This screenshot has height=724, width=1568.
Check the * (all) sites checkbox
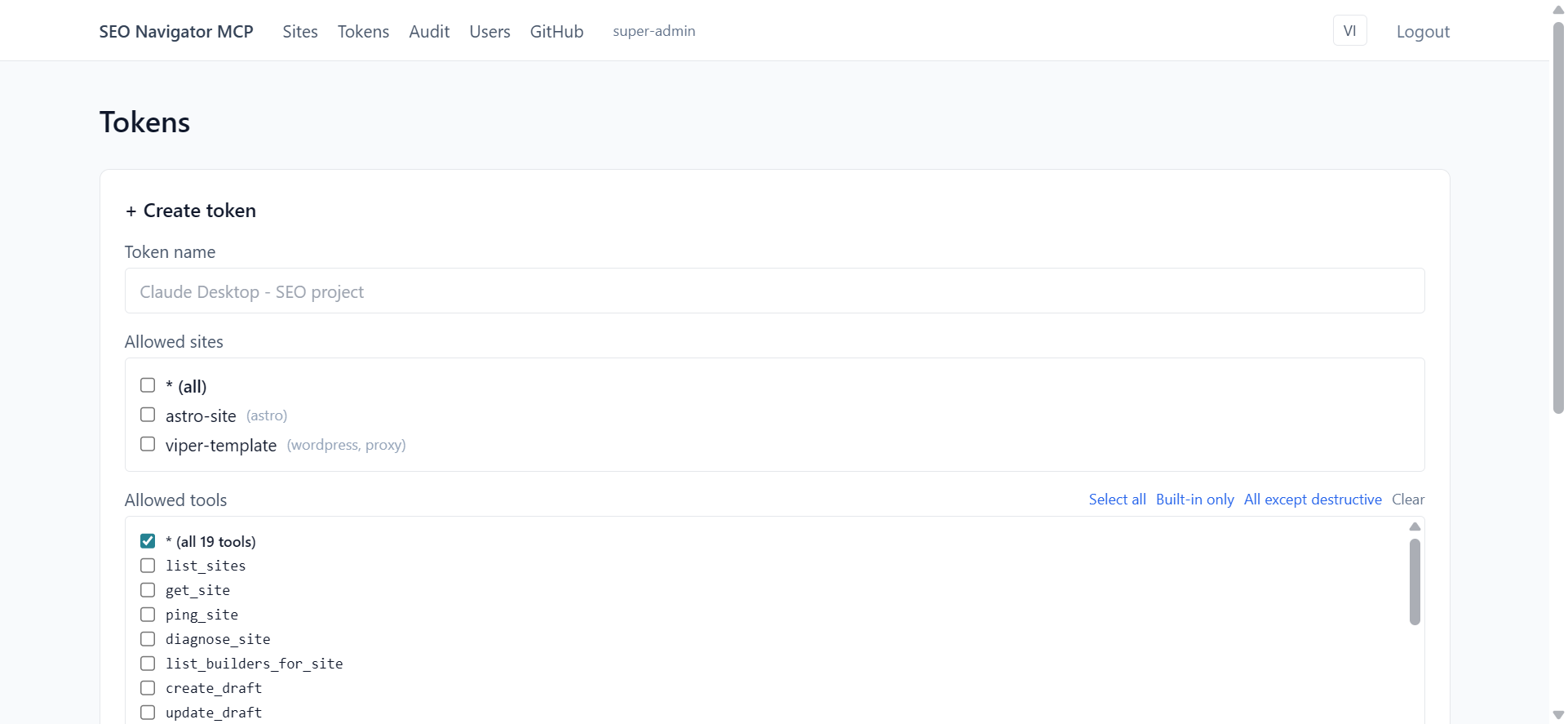148,385
